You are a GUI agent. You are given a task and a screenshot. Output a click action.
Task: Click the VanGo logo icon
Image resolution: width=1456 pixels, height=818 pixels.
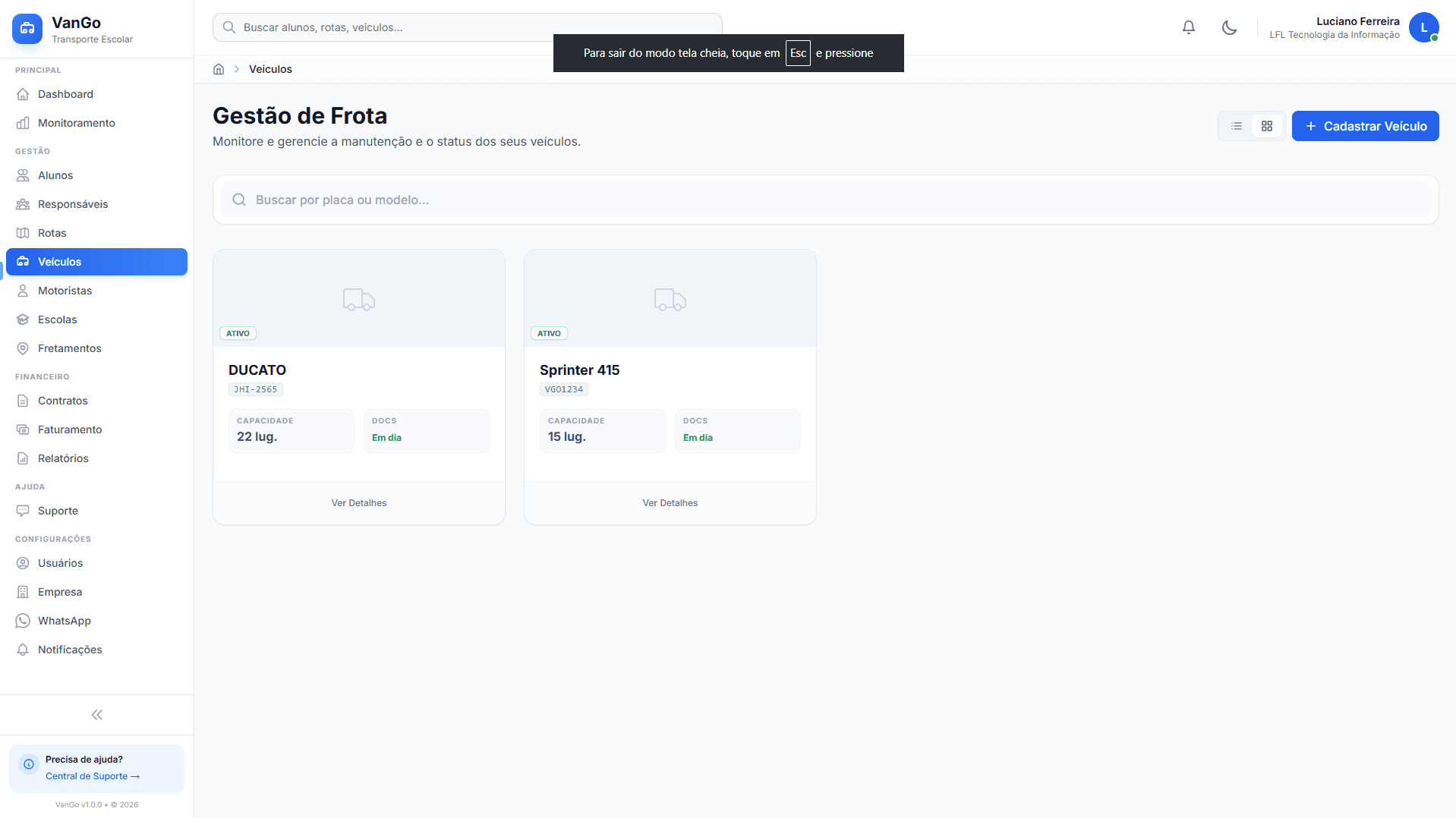(x=27, y=29)
